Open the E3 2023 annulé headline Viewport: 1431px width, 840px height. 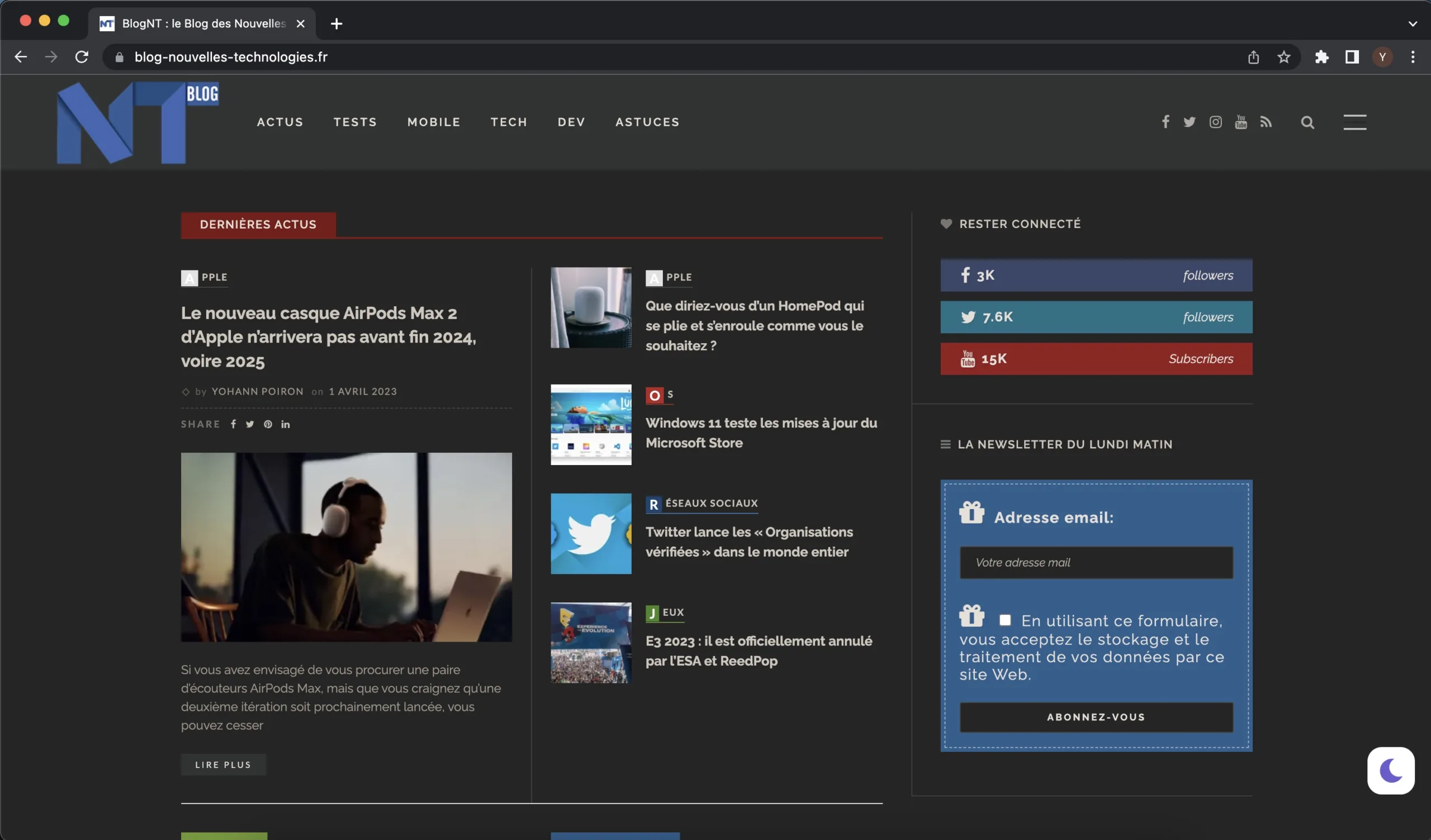(x=759, y=651)
